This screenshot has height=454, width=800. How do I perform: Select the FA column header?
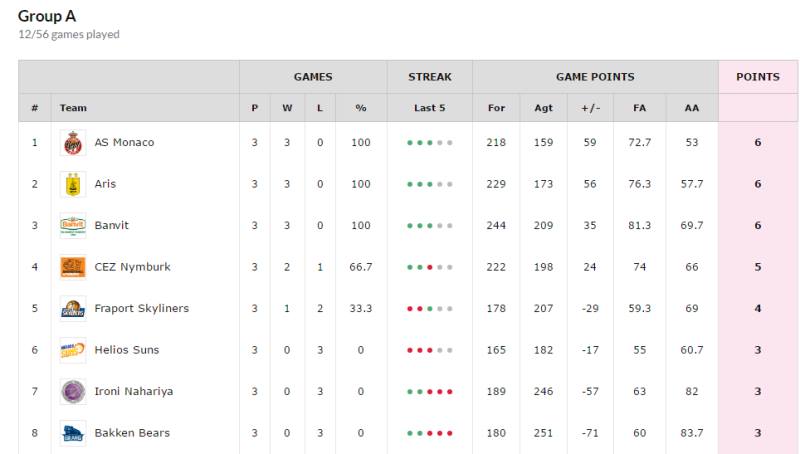(x=639, y=108)
